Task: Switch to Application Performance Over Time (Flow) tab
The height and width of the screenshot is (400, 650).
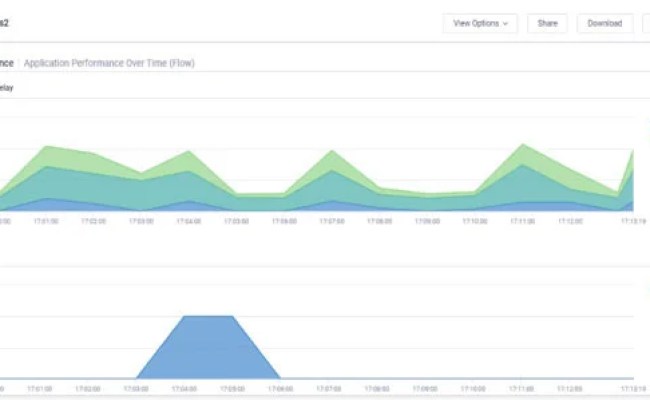Action: (x=109, y=63)
